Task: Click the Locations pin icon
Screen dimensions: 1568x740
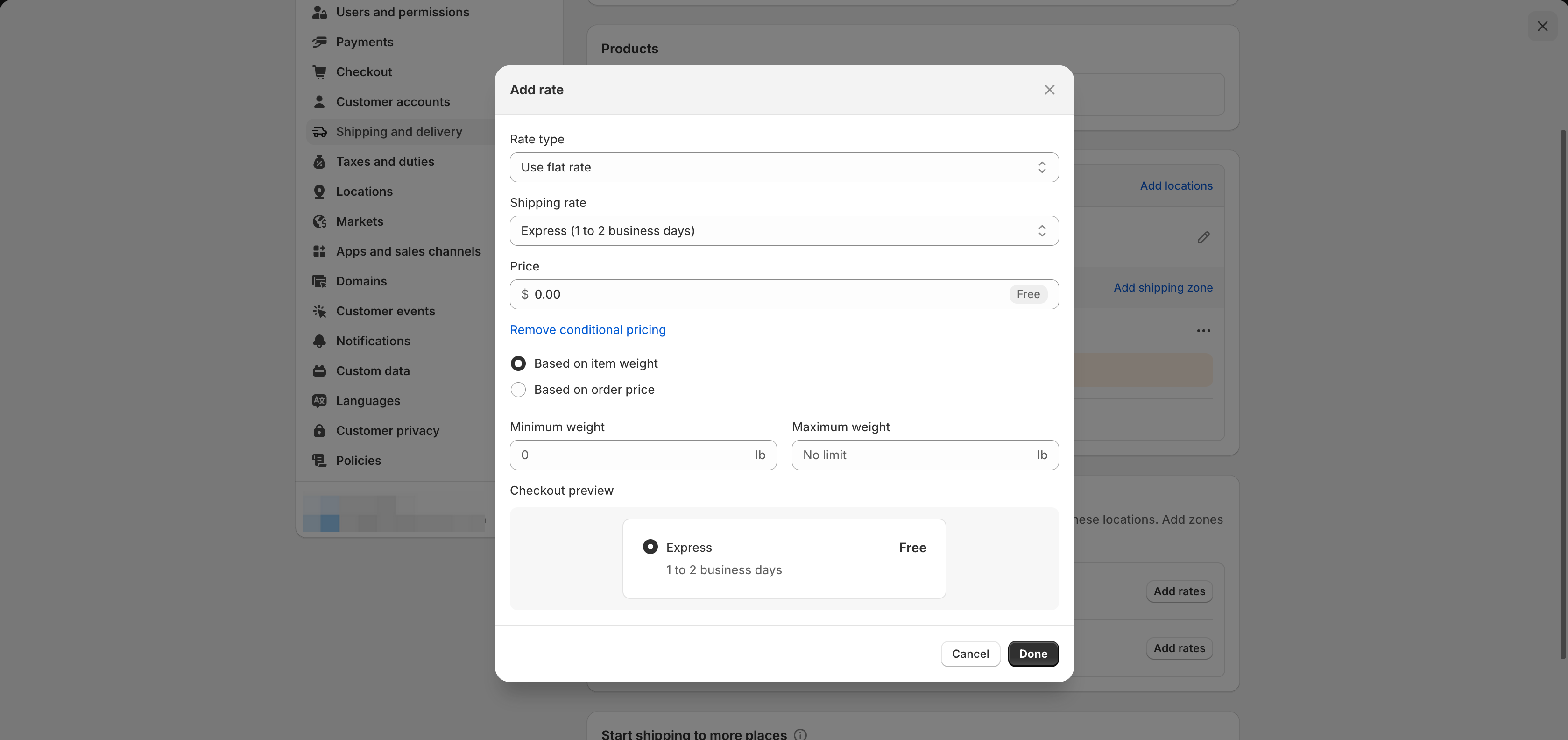Action: tap(319, 191)
